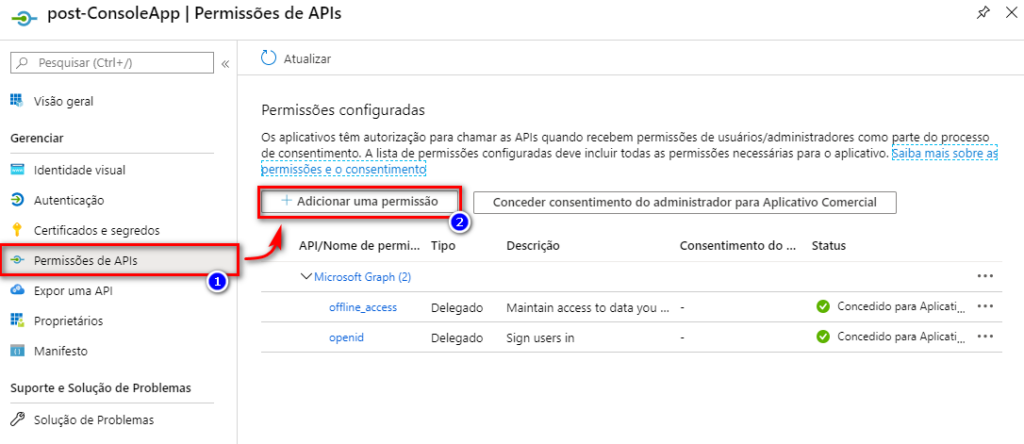Click Conceder consentimento do administrador button
Image resolution: width=1024 pixels, height=444 pixels.
coord(684,202)
